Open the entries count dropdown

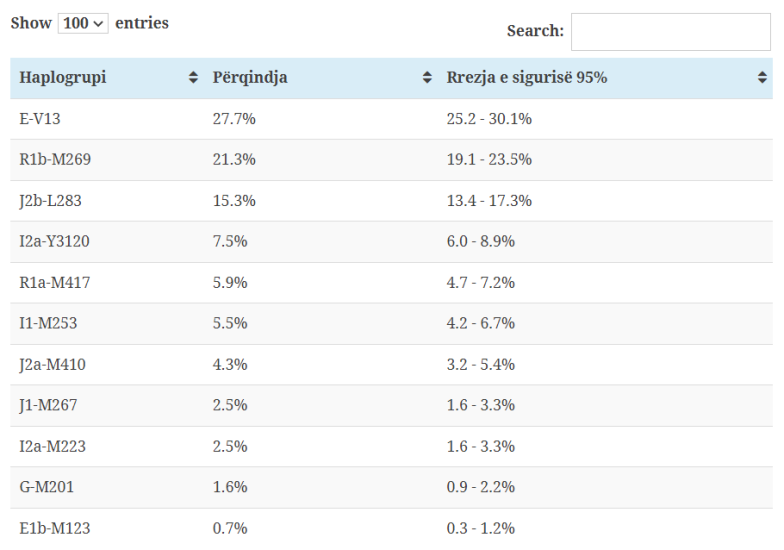click(83, 23)
